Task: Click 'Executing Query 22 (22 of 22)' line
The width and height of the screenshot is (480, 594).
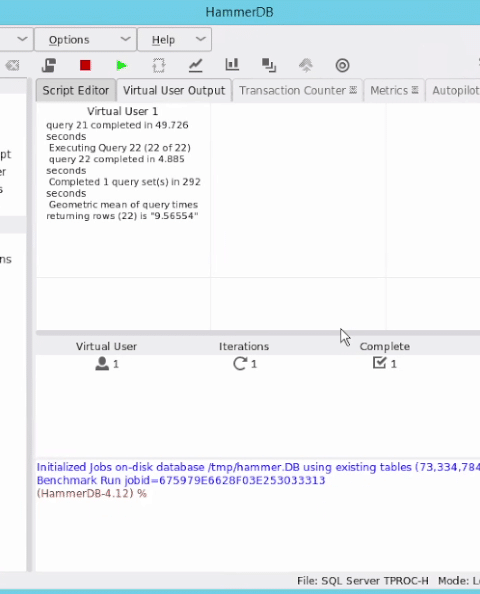Action: pos(120,148)
